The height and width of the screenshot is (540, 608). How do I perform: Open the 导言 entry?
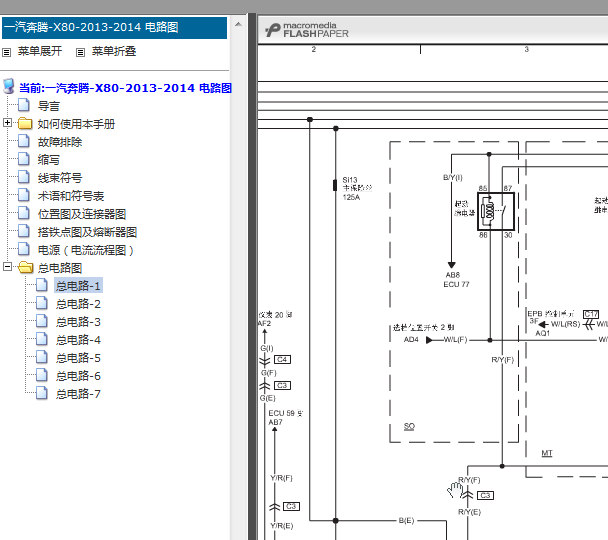[x=48, y=106]
